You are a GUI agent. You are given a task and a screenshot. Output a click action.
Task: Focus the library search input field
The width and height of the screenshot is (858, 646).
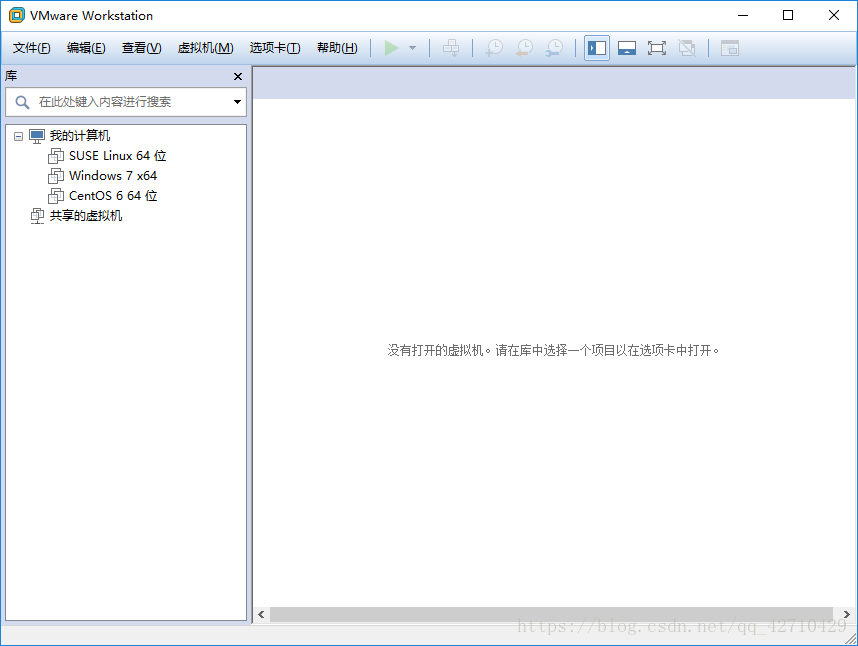coord(126,102)
